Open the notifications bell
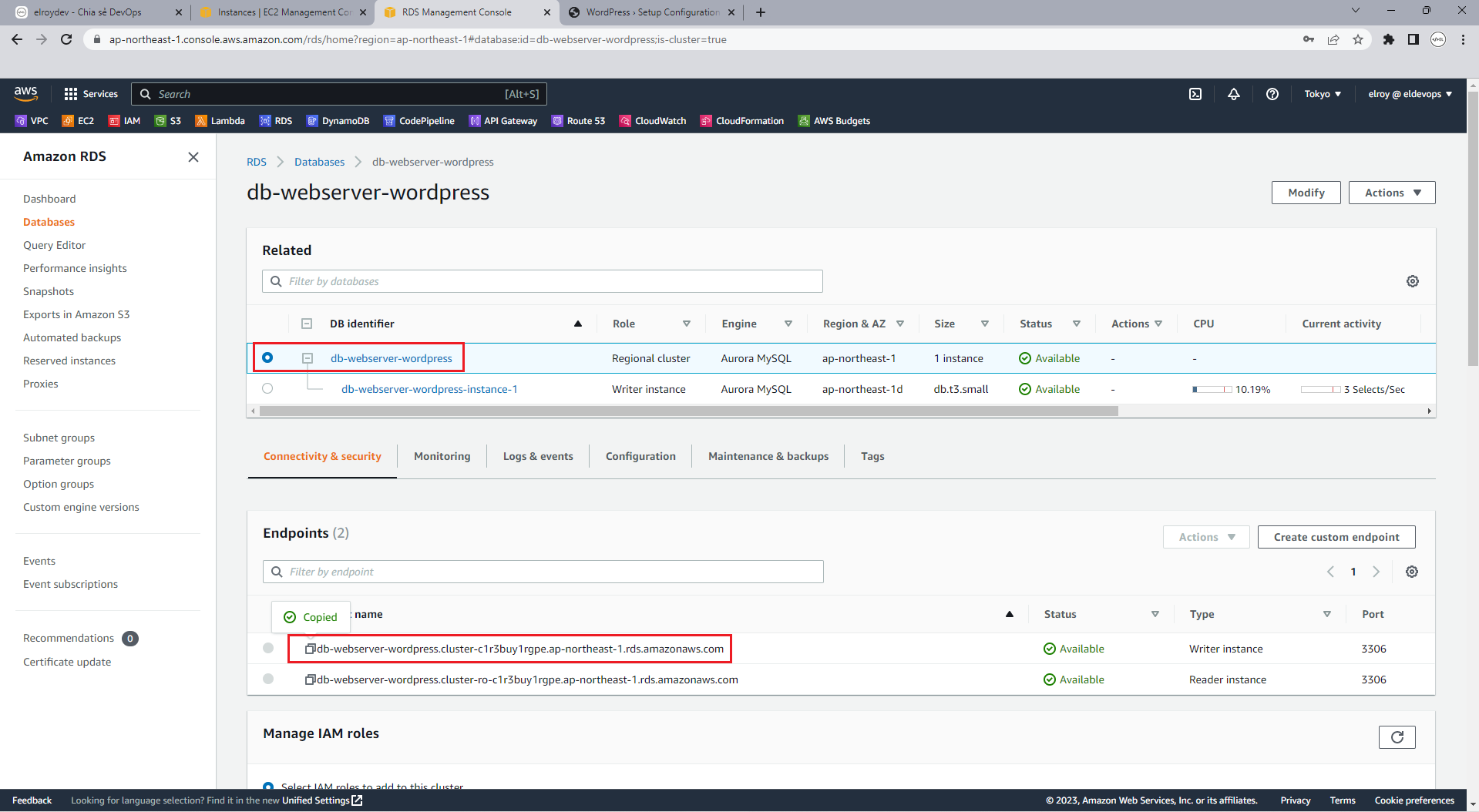The image size is (1479, 812). [1234, 94]
